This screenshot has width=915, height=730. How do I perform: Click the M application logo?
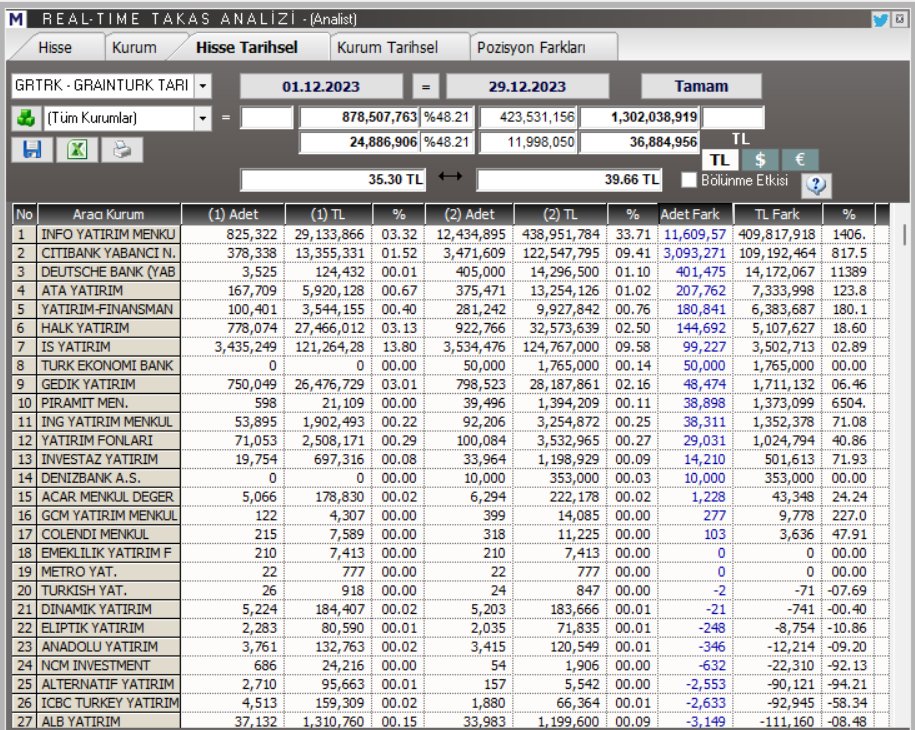coord(16,19)
